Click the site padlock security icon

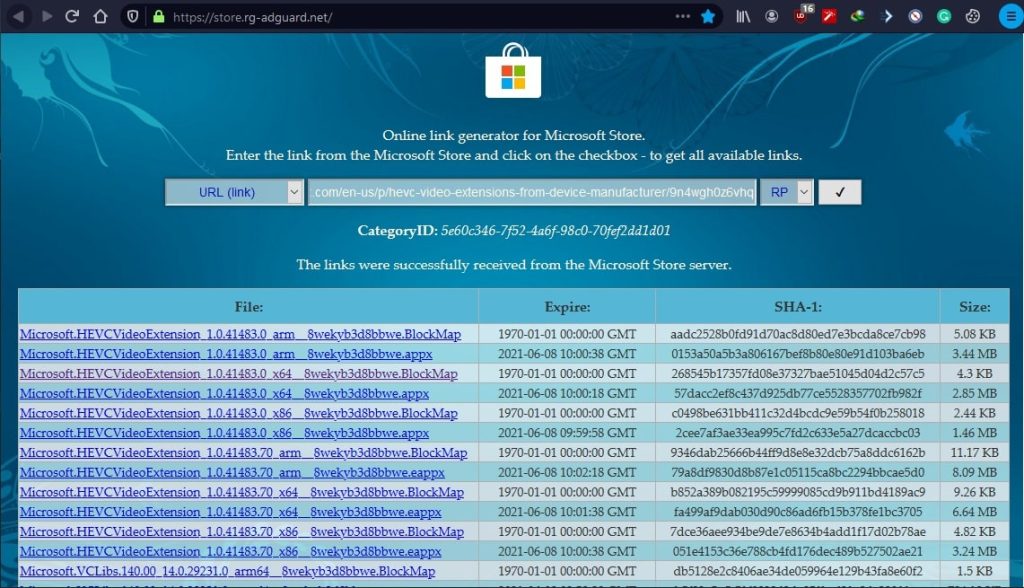158,17
